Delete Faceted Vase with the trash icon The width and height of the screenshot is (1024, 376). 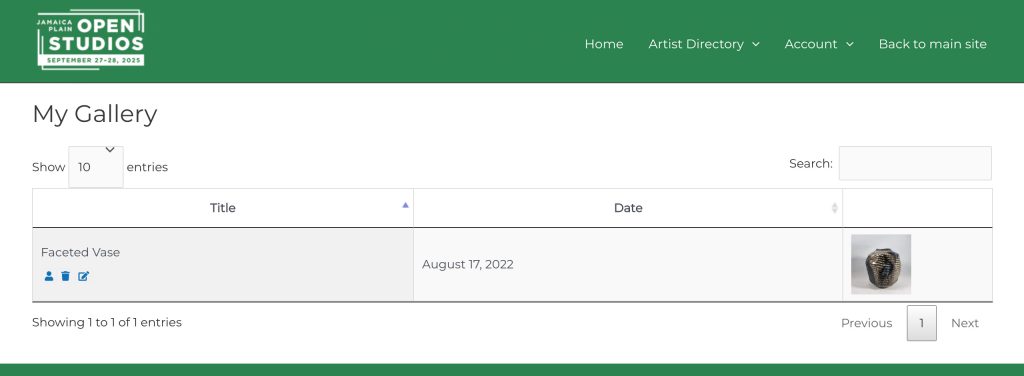[65, 276]
